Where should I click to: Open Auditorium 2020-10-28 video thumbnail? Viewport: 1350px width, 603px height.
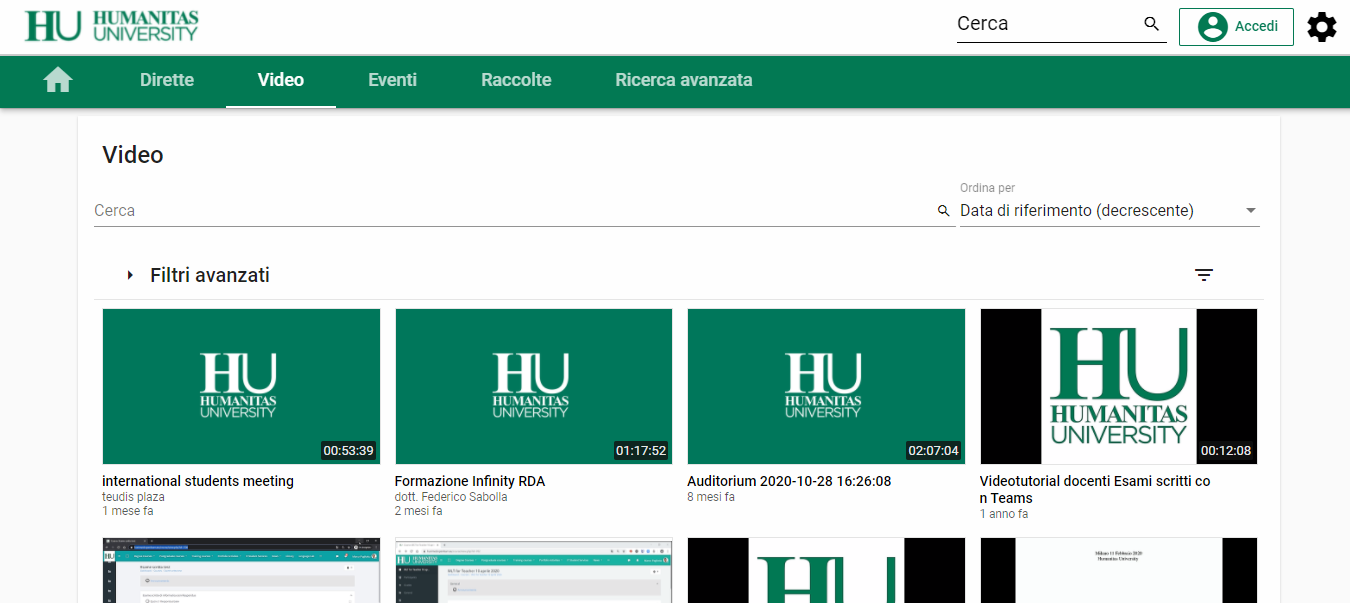pyautogui.click(x=826, y=386)
